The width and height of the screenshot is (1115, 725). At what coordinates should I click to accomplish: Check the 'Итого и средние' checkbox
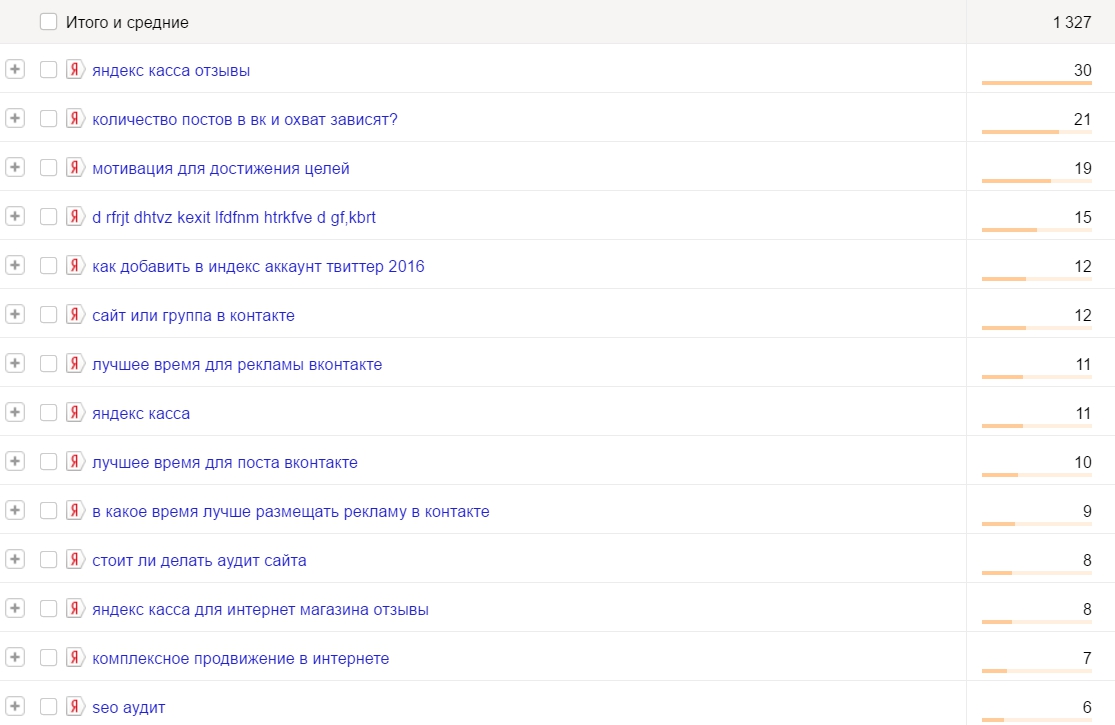pos(48,22)
